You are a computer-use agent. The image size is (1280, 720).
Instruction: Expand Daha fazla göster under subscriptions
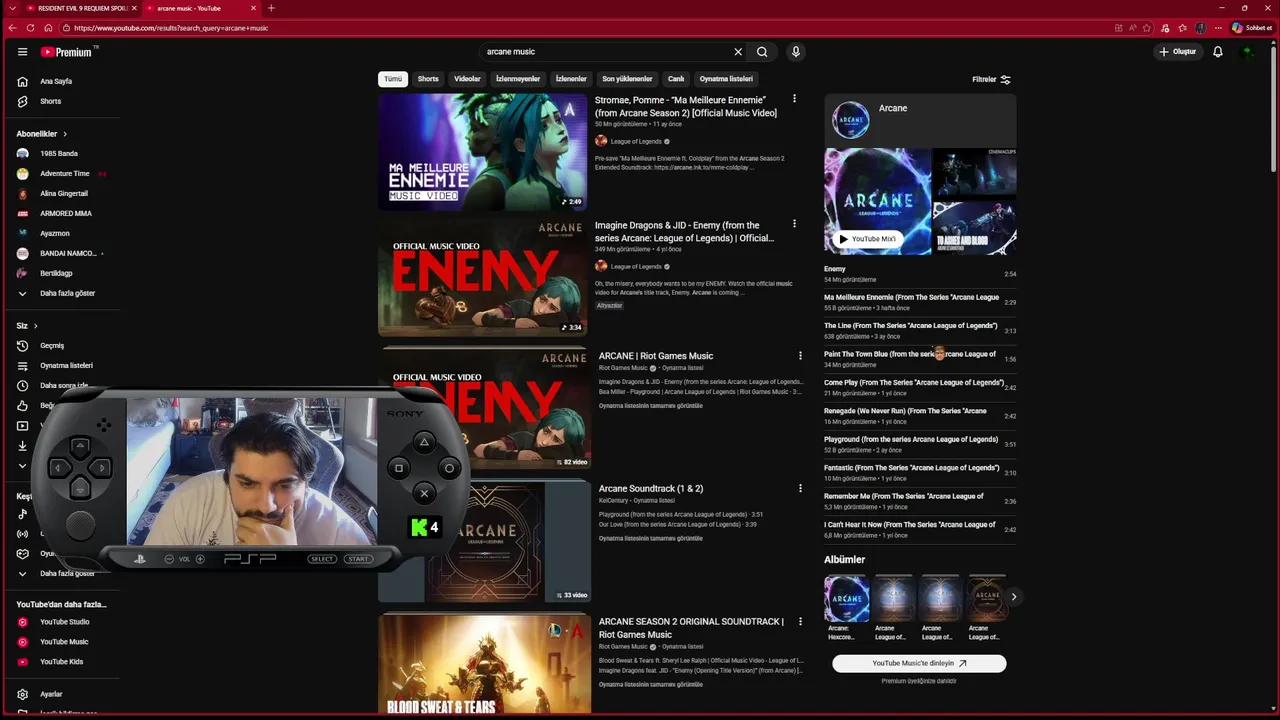[66, 293]
